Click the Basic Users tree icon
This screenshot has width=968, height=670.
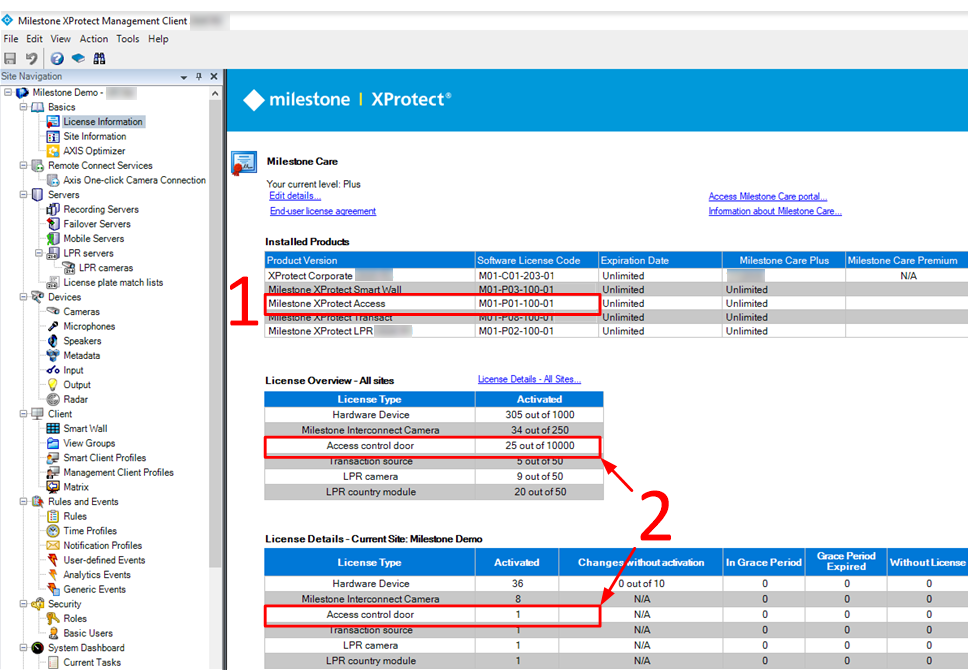(x=53, y=633)
